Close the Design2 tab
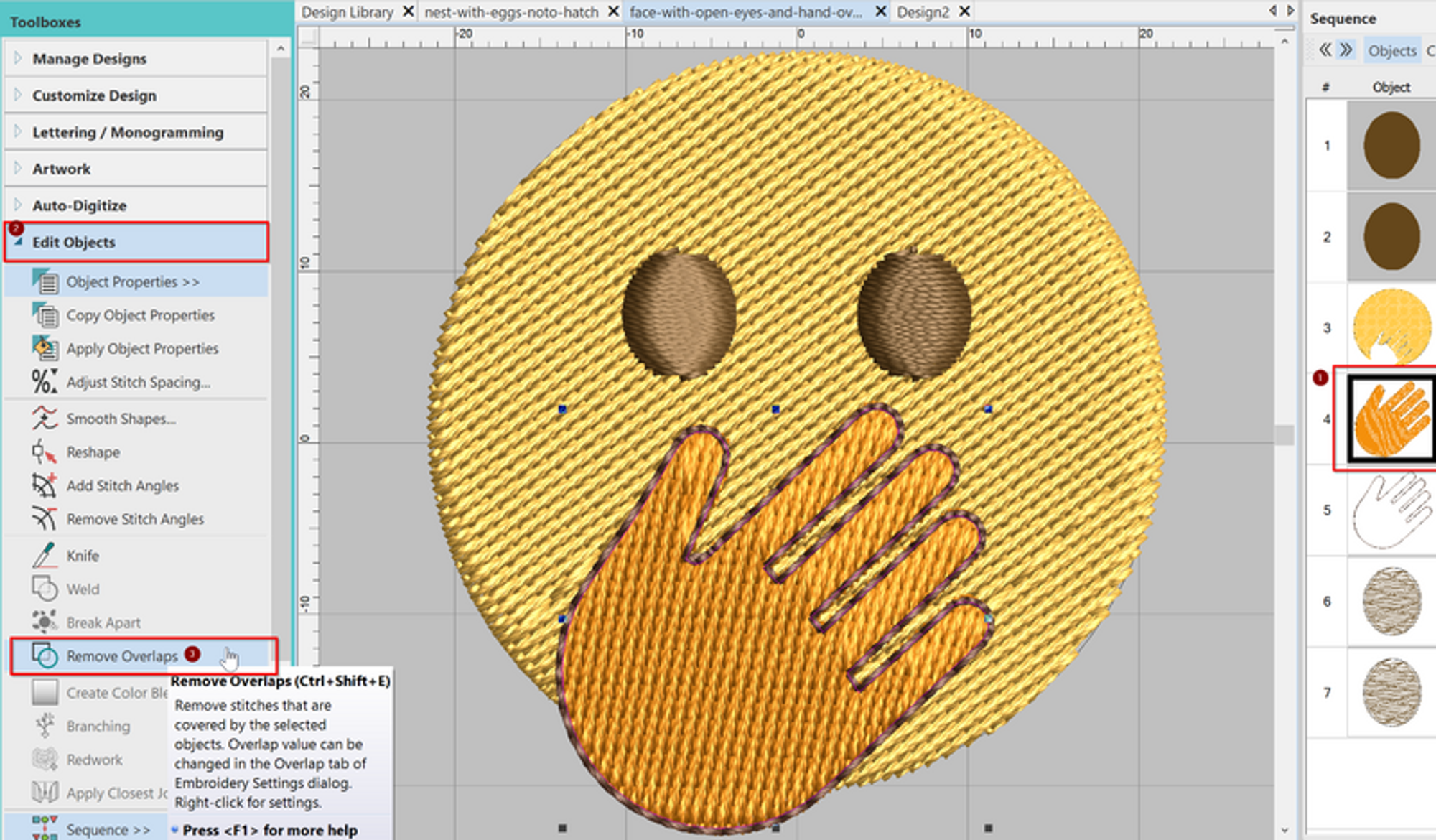Screen dimensions: 1436x840 (x=965, y=11)
